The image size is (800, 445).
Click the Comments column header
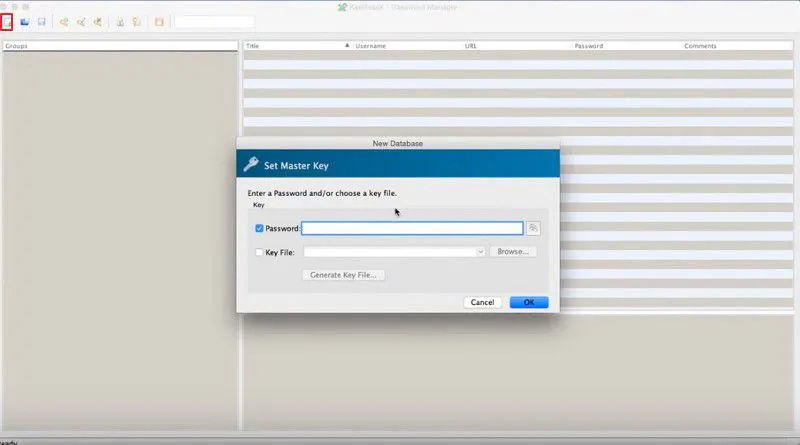tap(737, 46)
